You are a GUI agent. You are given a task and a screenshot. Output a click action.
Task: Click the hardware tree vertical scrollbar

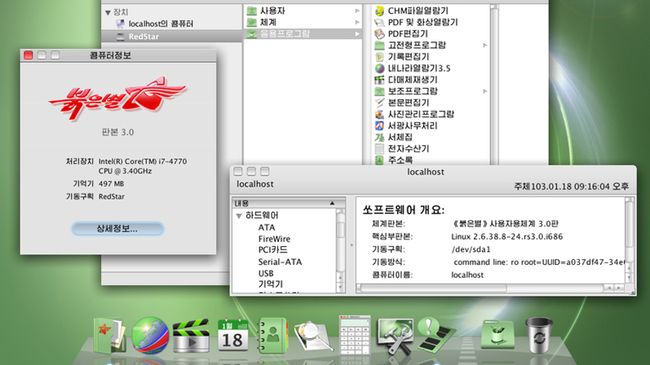pos(340,250)
